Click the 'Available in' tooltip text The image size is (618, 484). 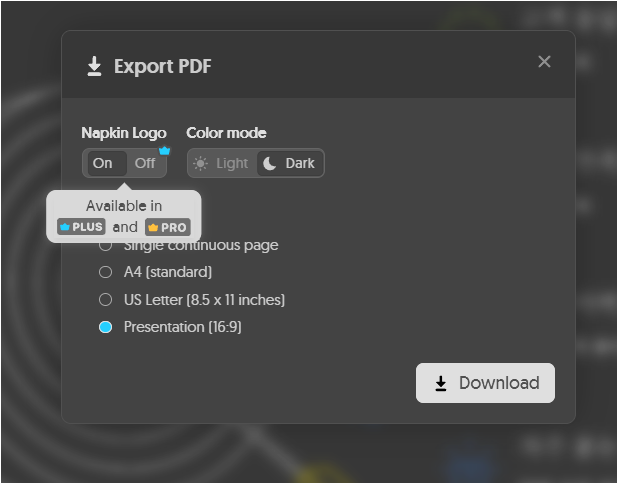click(124, 206)
